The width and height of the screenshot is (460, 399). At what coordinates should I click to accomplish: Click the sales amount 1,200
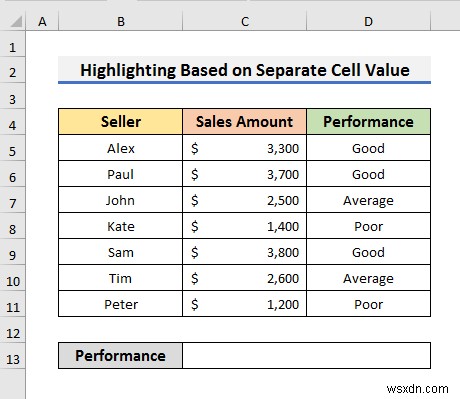tap(244, 304)
